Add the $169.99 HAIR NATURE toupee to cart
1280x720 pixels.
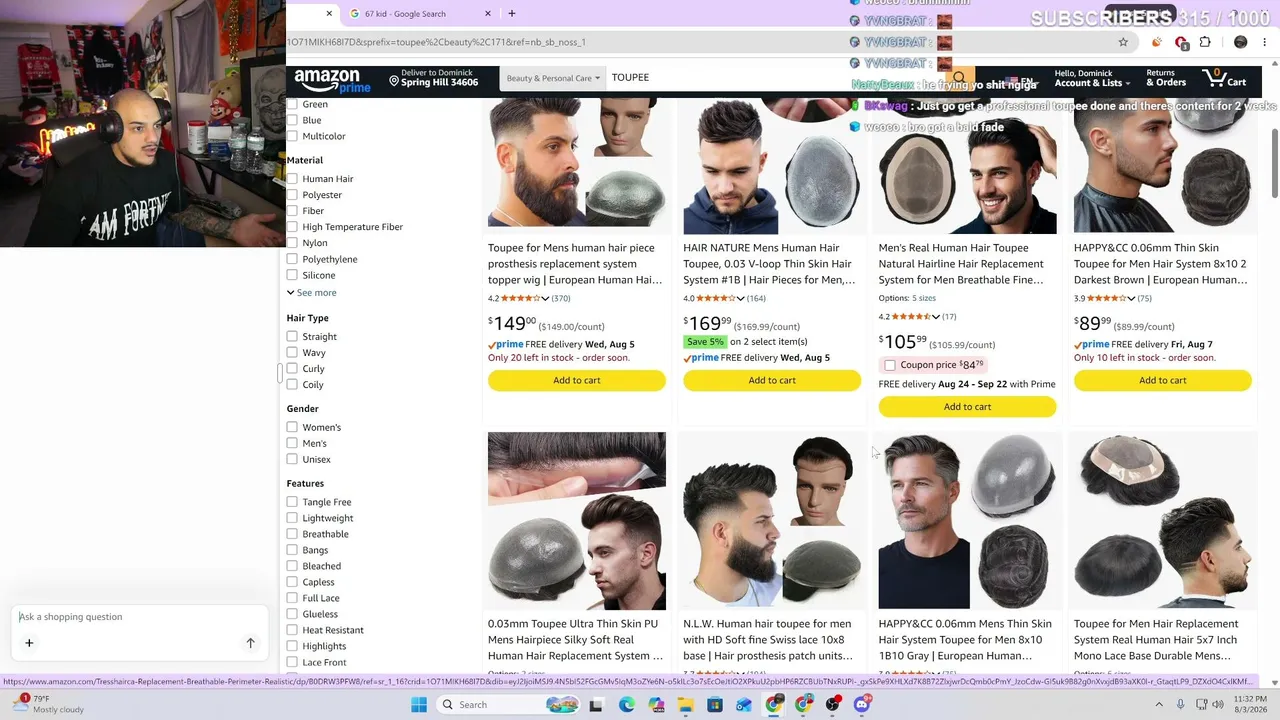pos(772,381)
